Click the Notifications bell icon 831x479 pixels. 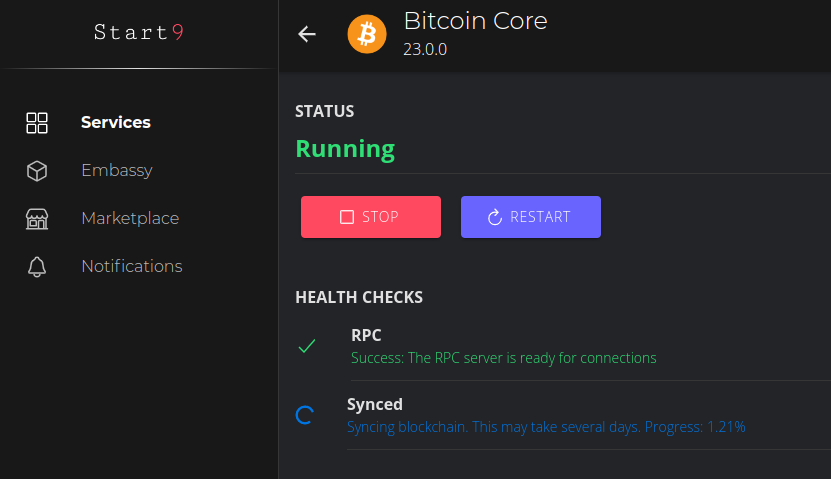37,267
